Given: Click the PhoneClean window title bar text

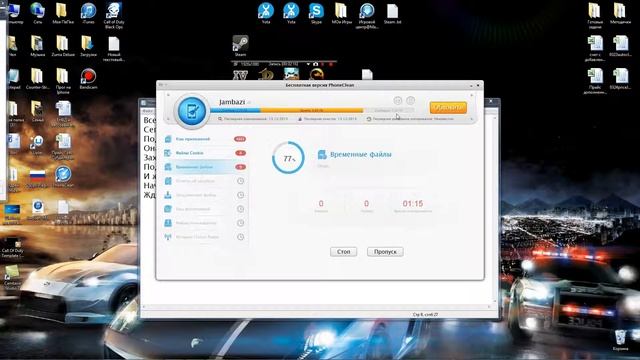Looking at the screenshot, I should tap(320, 85).
